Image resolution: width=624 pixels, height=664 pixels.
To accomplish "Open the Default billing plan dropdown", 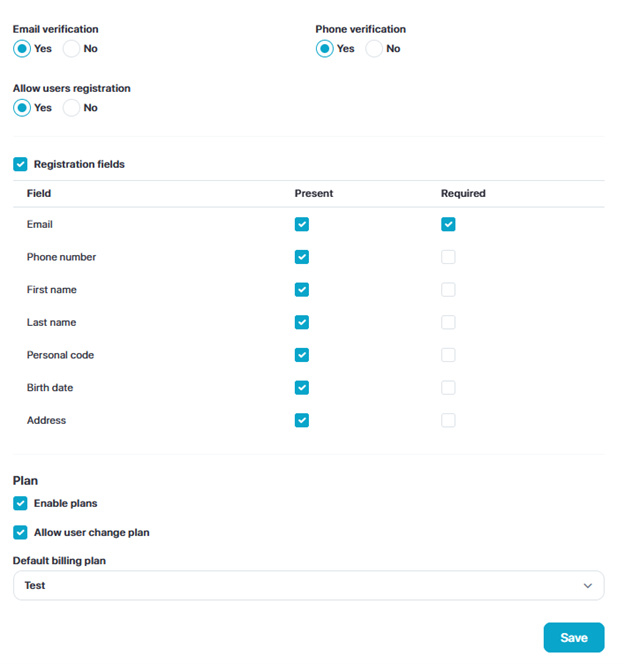I will 308,586.
